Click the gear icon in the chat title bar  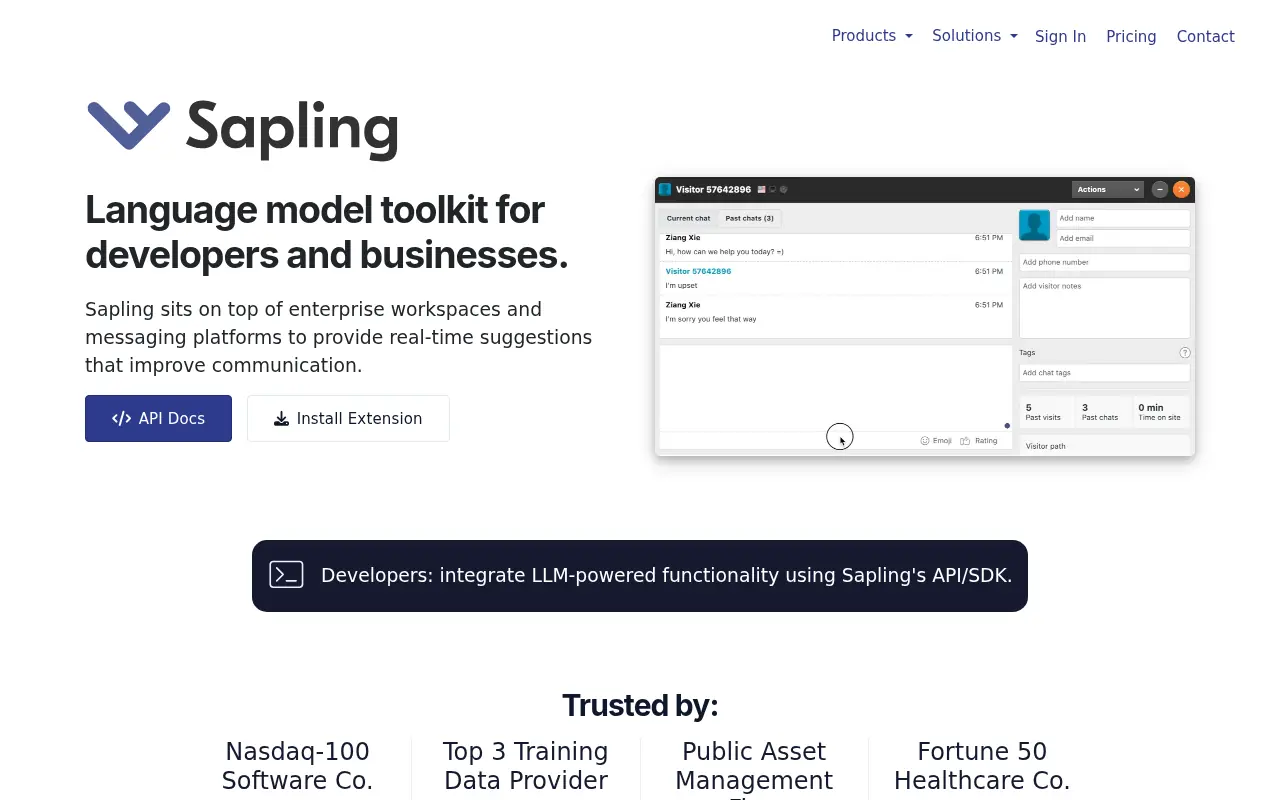pos(784,189)
